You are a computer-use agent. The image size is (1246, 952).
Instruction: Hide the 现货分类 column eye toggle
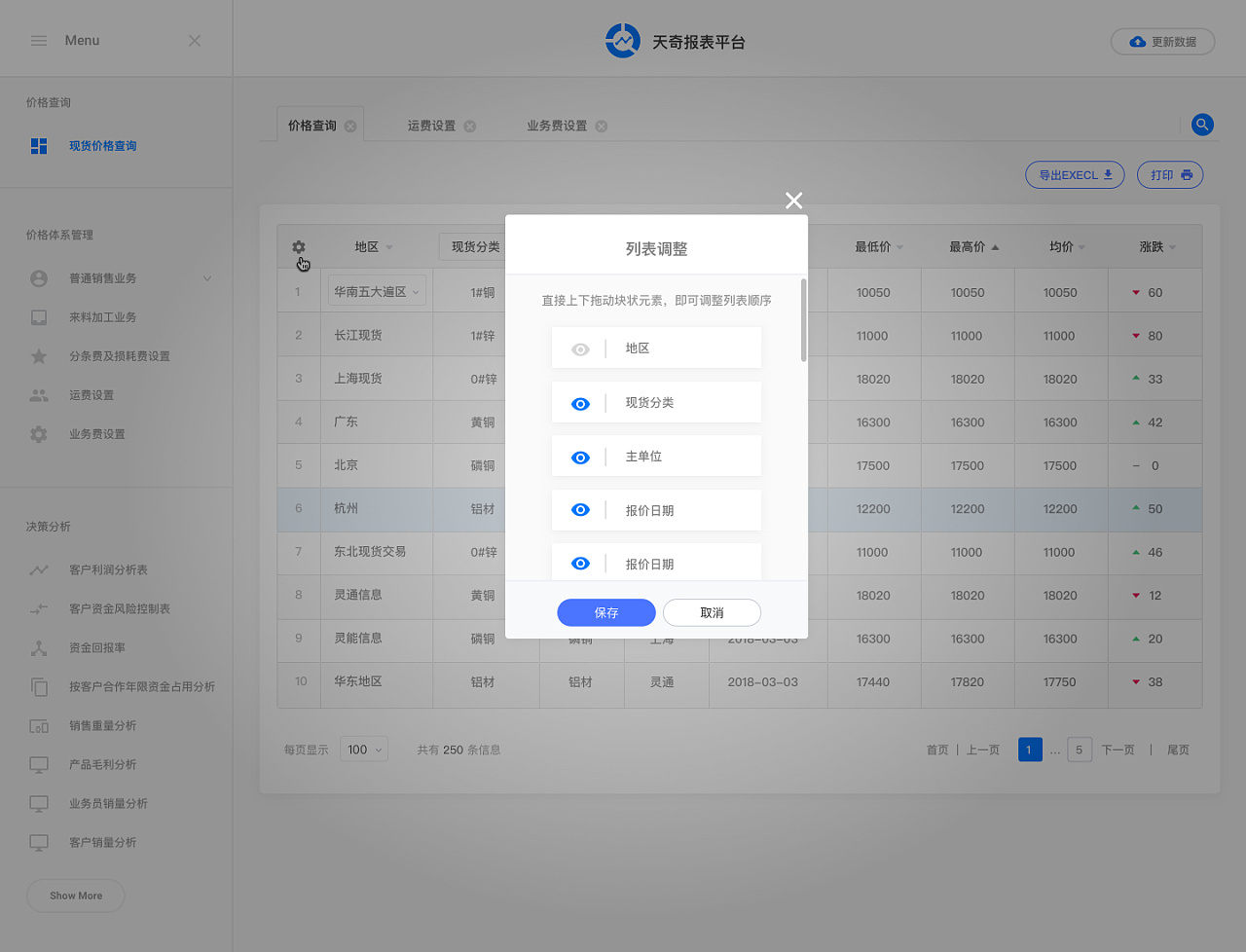(x=580, y=402)
